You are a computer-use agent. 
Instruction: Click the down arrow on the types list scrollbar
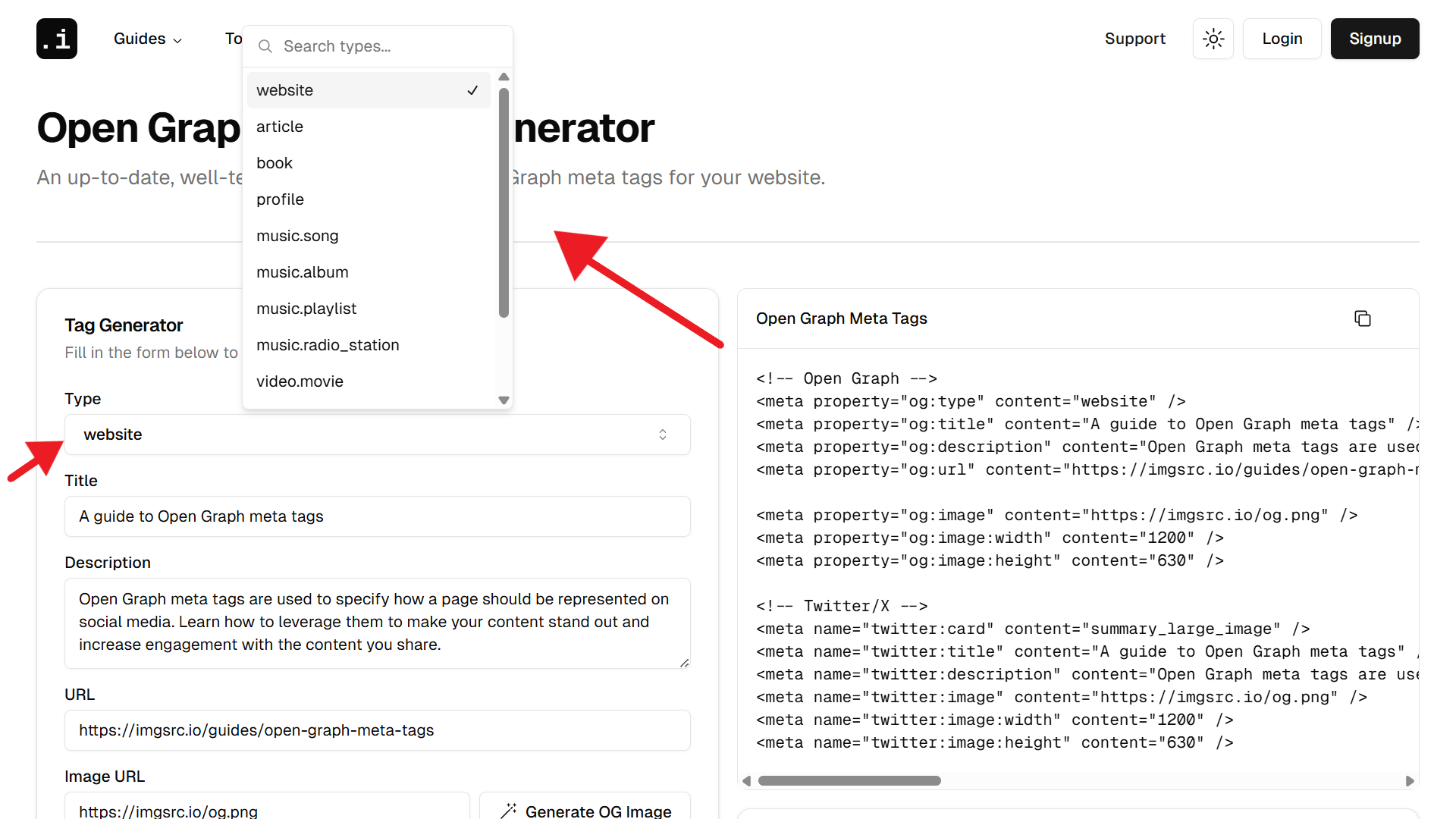504,400
